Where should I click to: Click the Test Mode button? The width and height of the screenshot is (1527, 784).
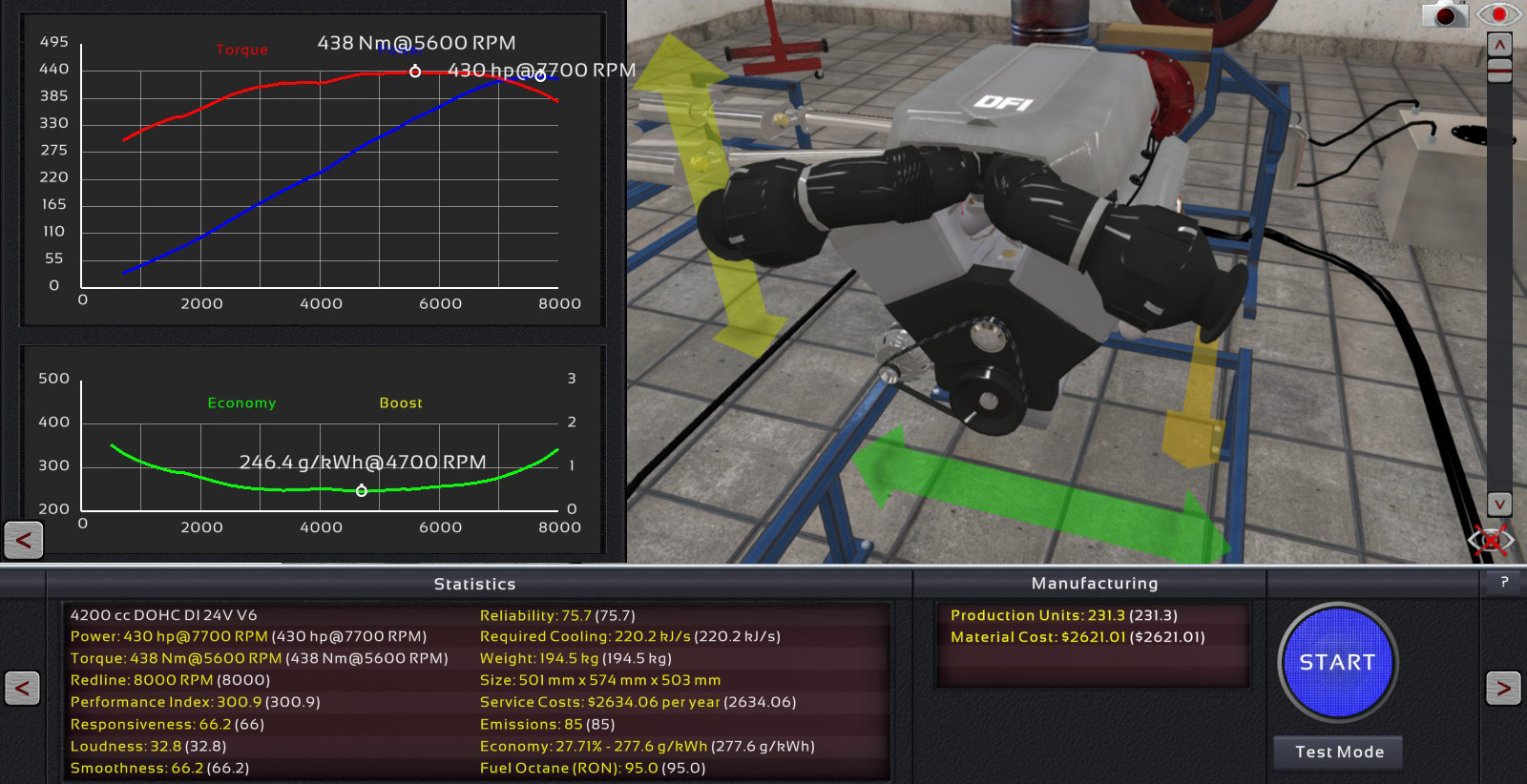pos(1339,752)
